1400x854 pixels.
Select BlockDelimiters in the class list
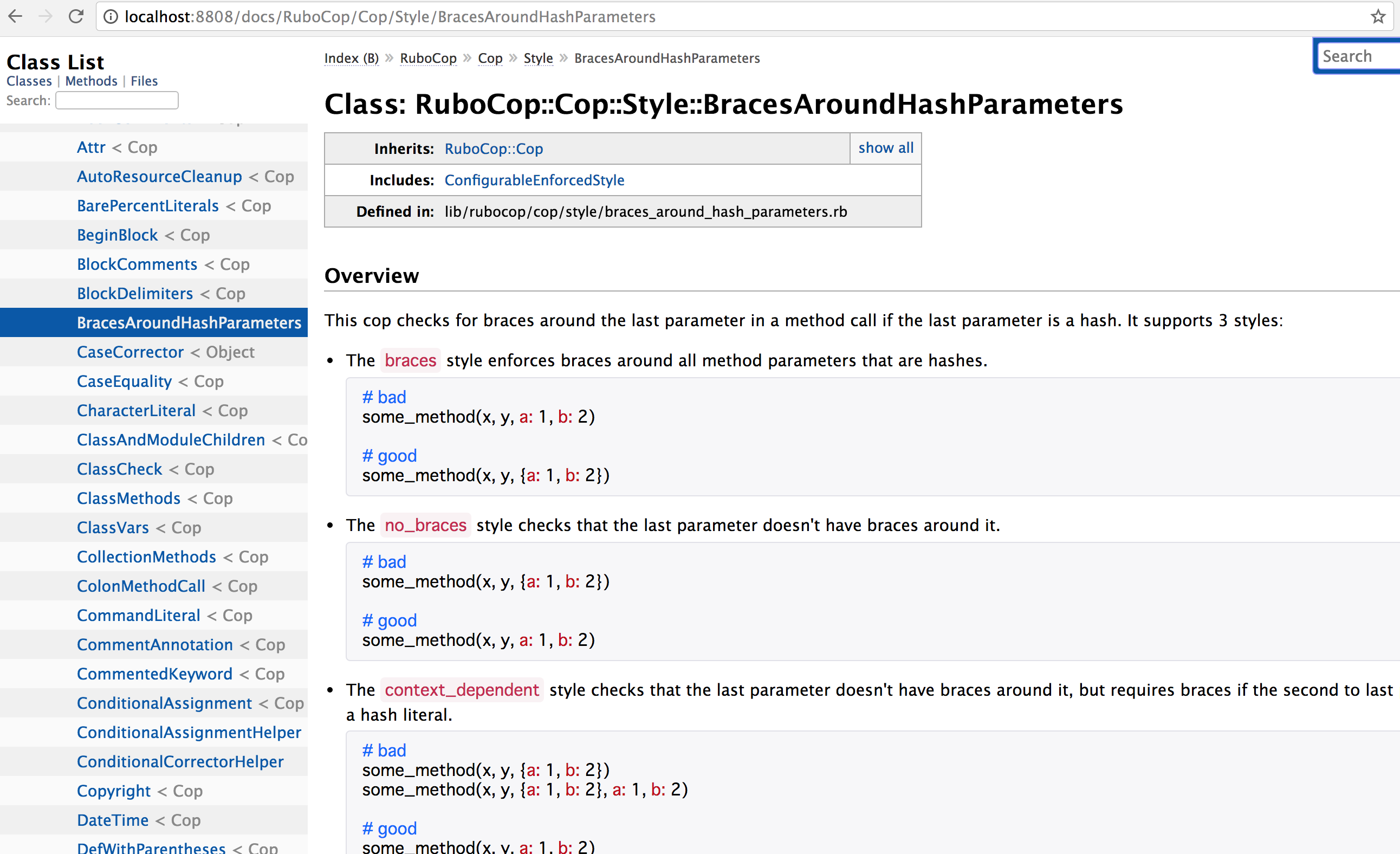(x=135, y=294)
